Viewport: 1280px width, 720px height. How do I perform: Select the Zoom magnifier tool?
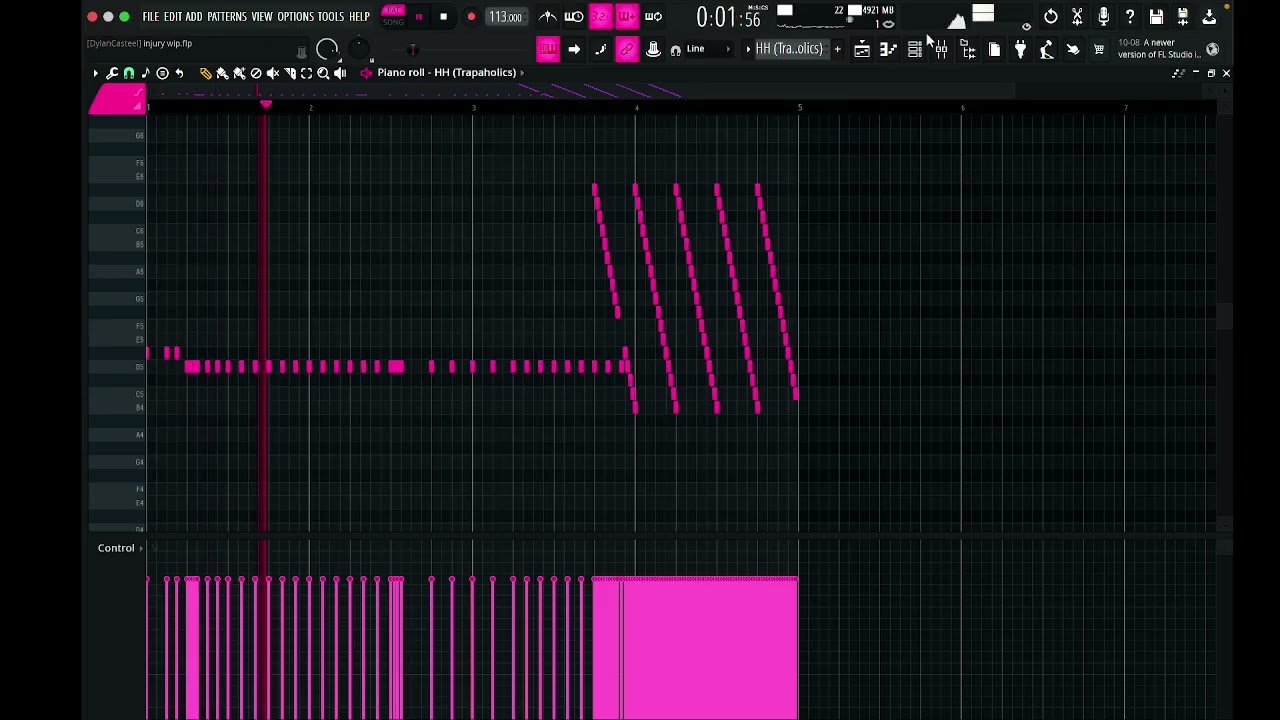323,73
